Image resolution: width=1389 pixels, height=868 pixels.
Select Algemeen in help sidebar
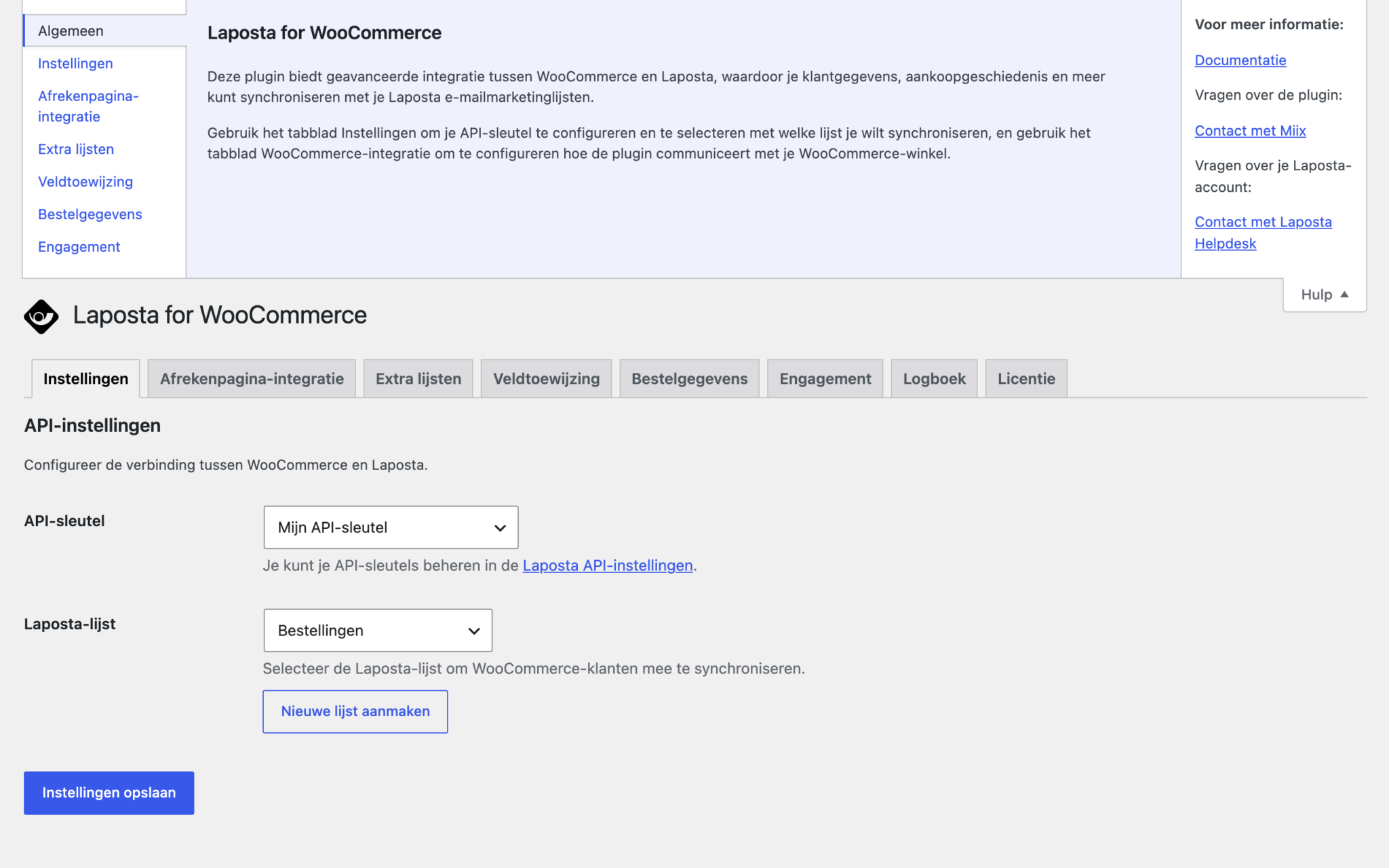pos(105,31)
